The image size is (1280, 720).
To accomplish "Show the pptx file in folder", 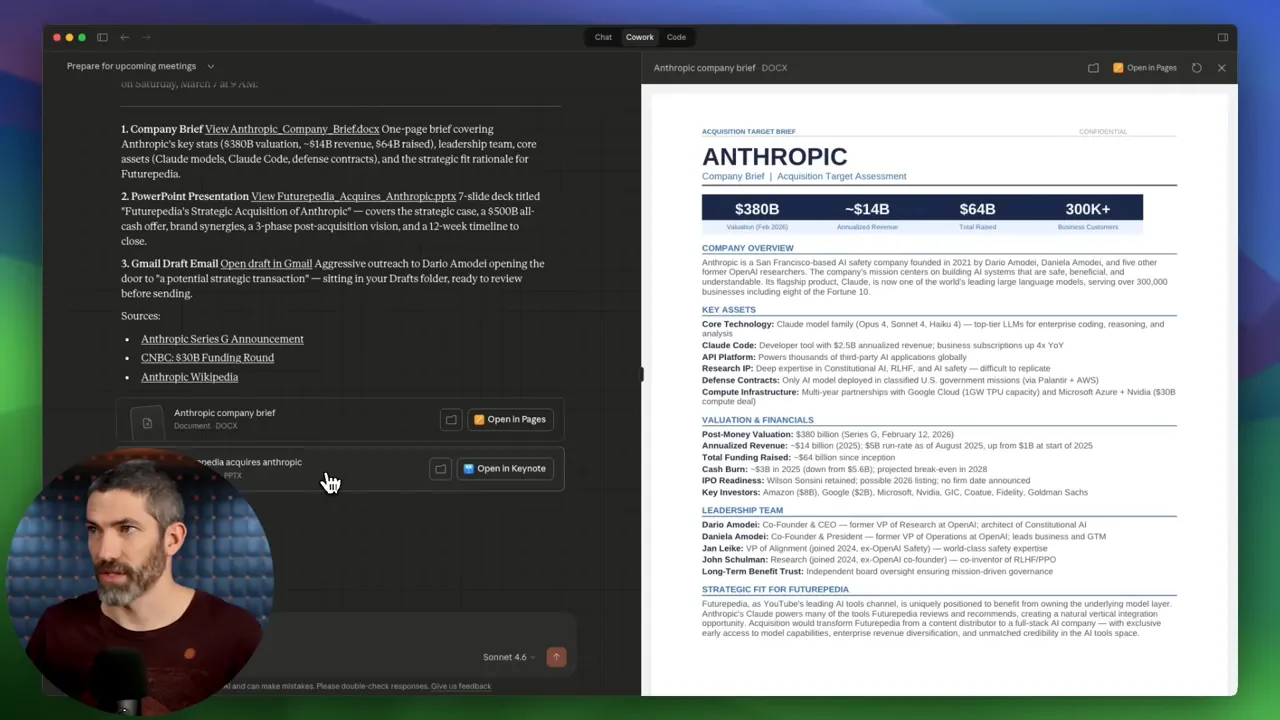I will (440, 468).
